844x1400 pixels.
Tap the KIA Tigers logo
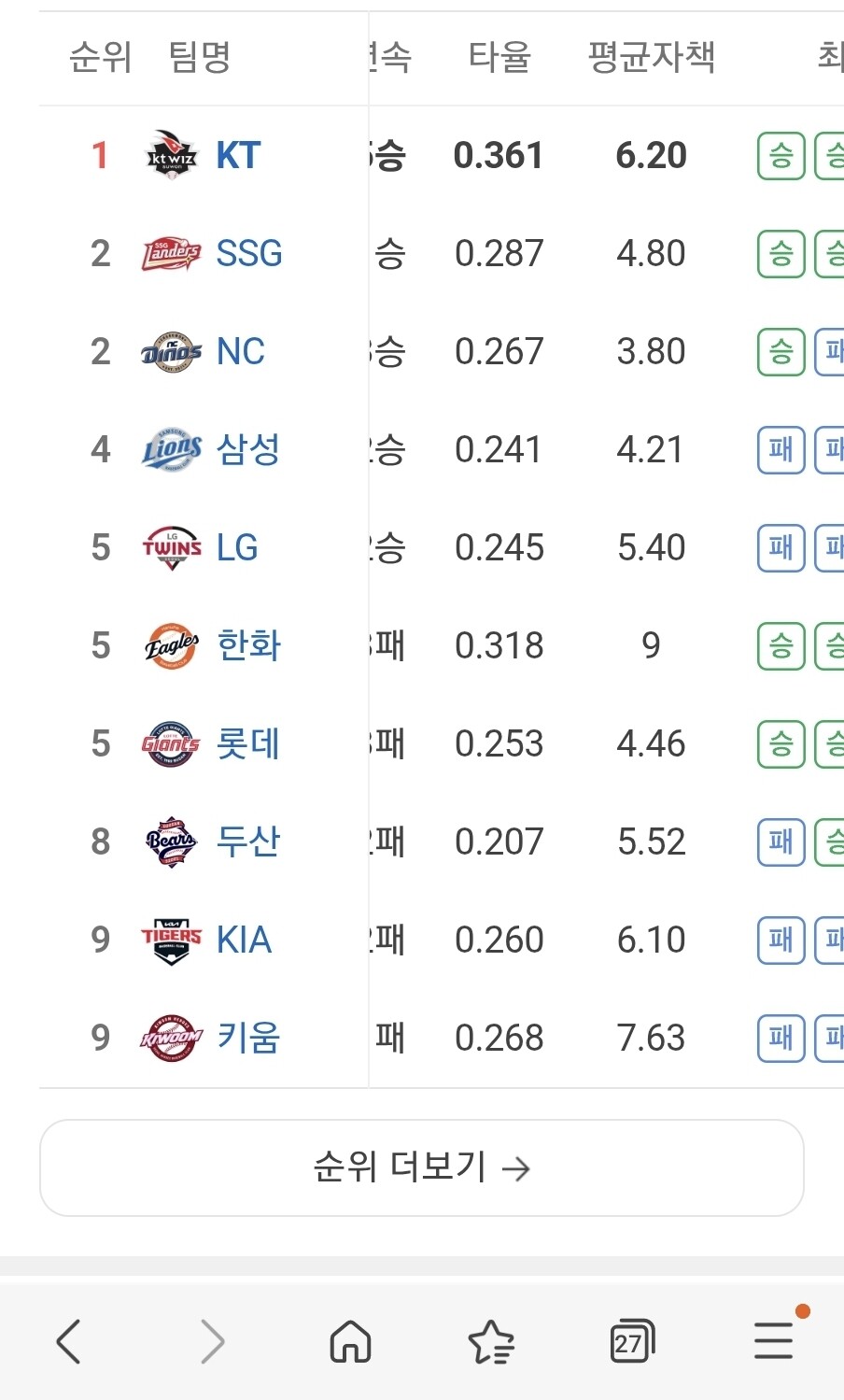172,940
